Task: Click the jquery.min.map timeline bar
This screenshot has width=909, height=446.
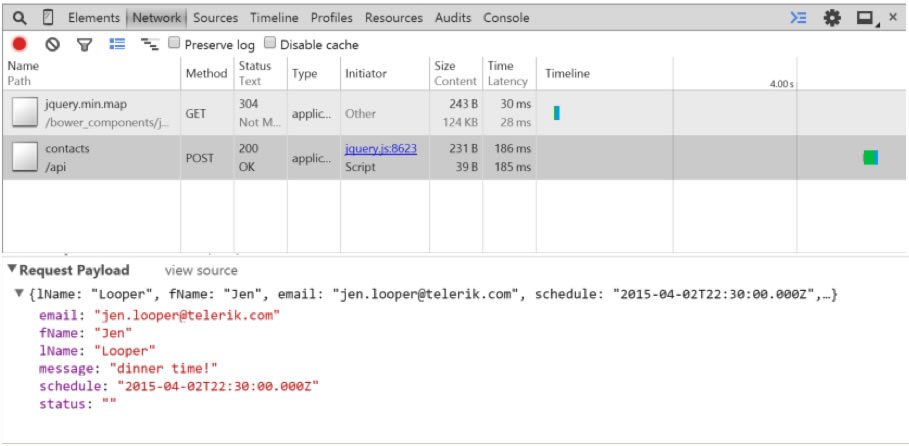Action: 557,113
